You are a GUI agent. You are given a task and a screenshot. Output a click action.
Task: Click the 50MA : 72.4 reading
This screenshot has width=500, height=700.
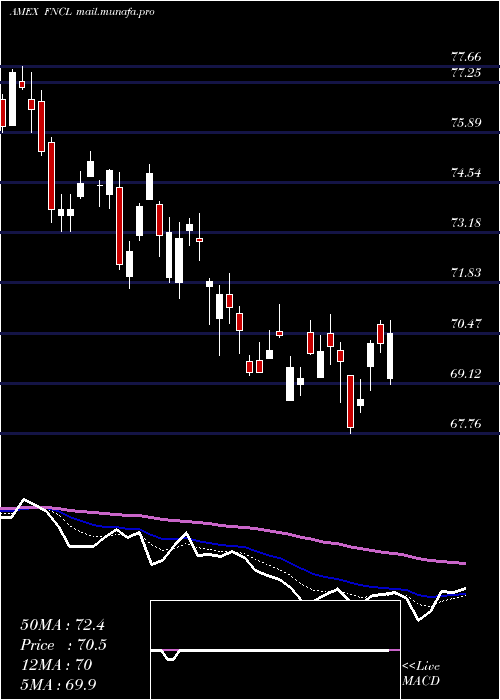point(62,625)
